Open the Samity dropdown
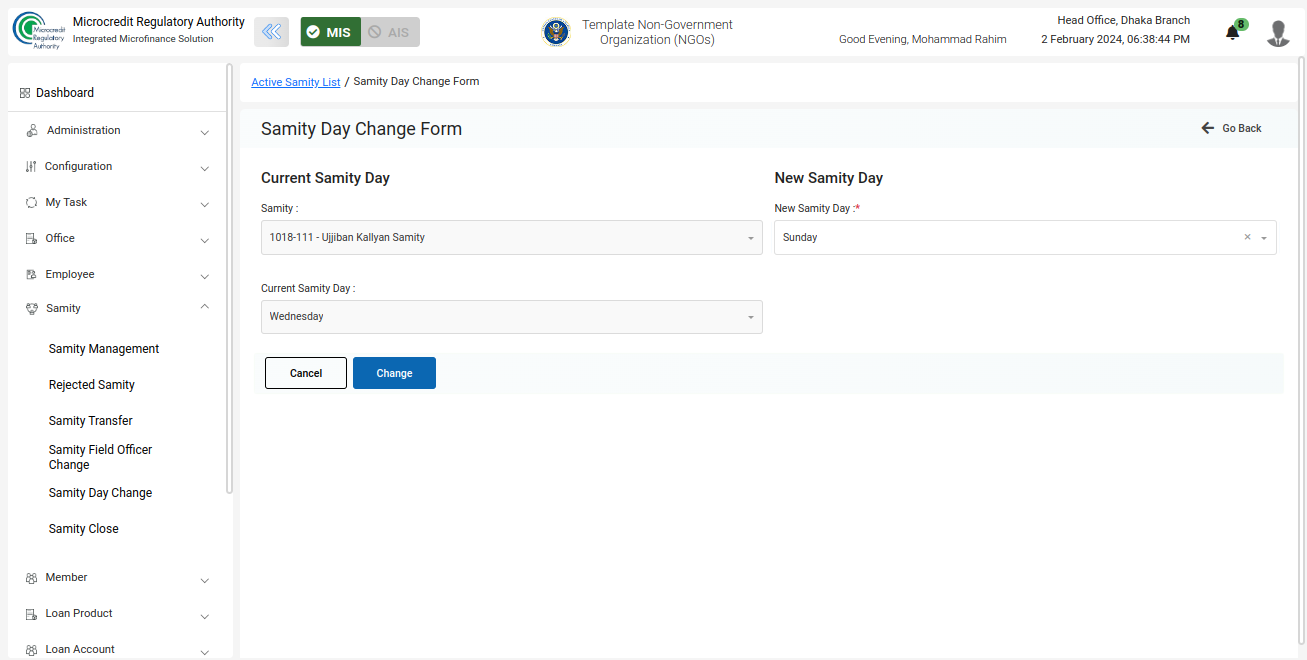 tap(511, 238)
